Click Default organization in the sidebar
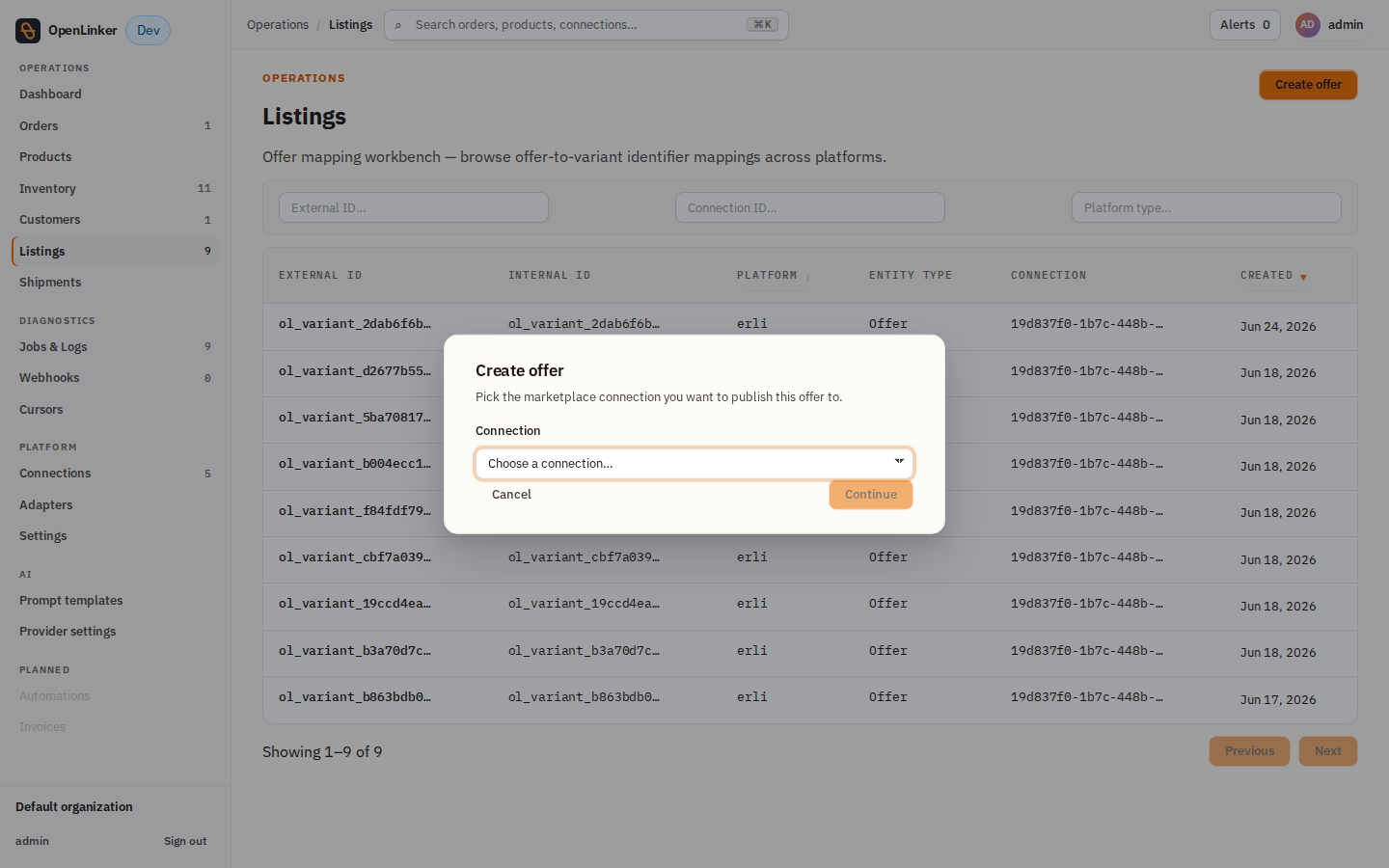Viewport: 1389px width, 868px height. pyautogui.click(x=74, y=807)
